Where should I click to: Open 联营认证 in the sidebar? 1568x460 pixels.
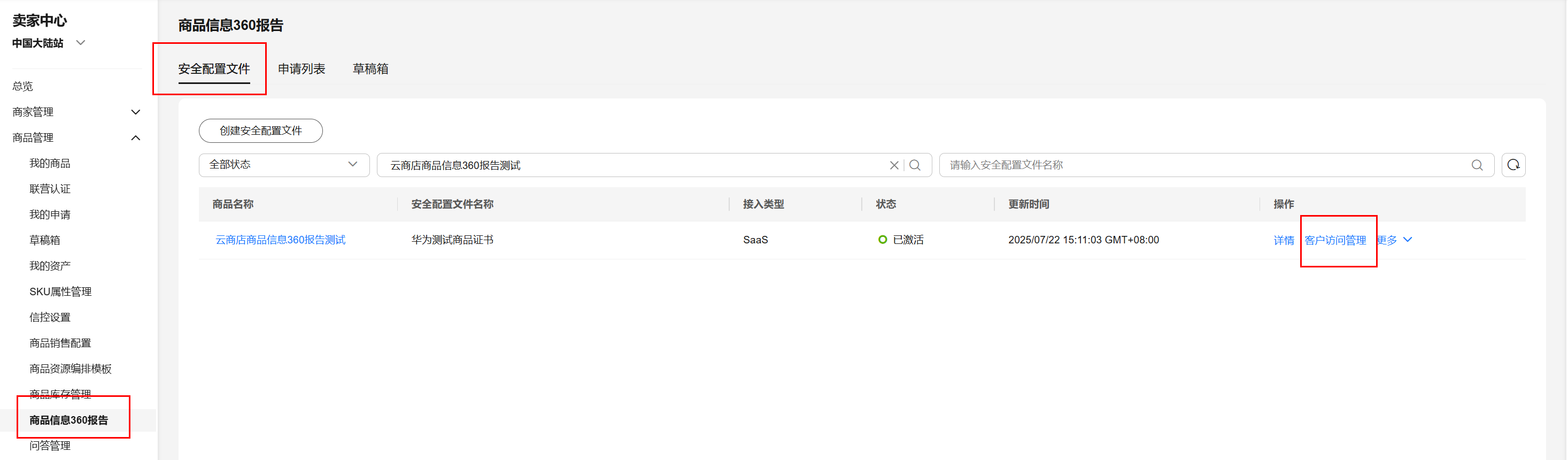pyautogui.click(x=50, y=189)
